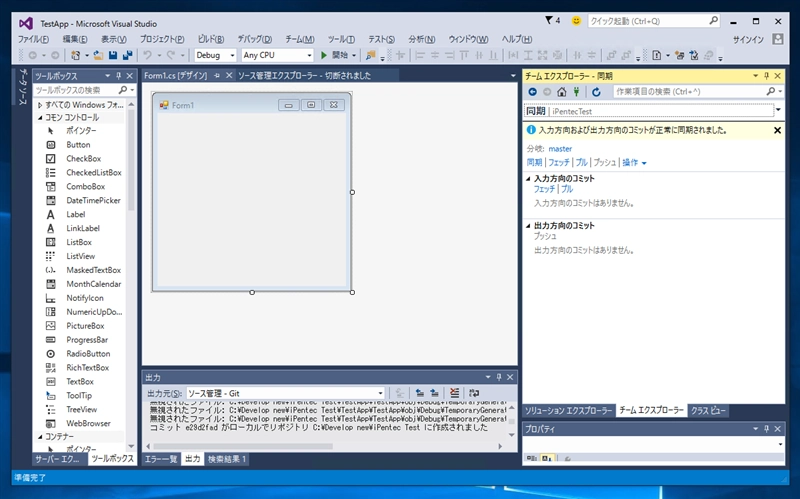Select the ポインター tool in toolbox
The height and width of the screenshot is (499, 800).
point(81,131)
